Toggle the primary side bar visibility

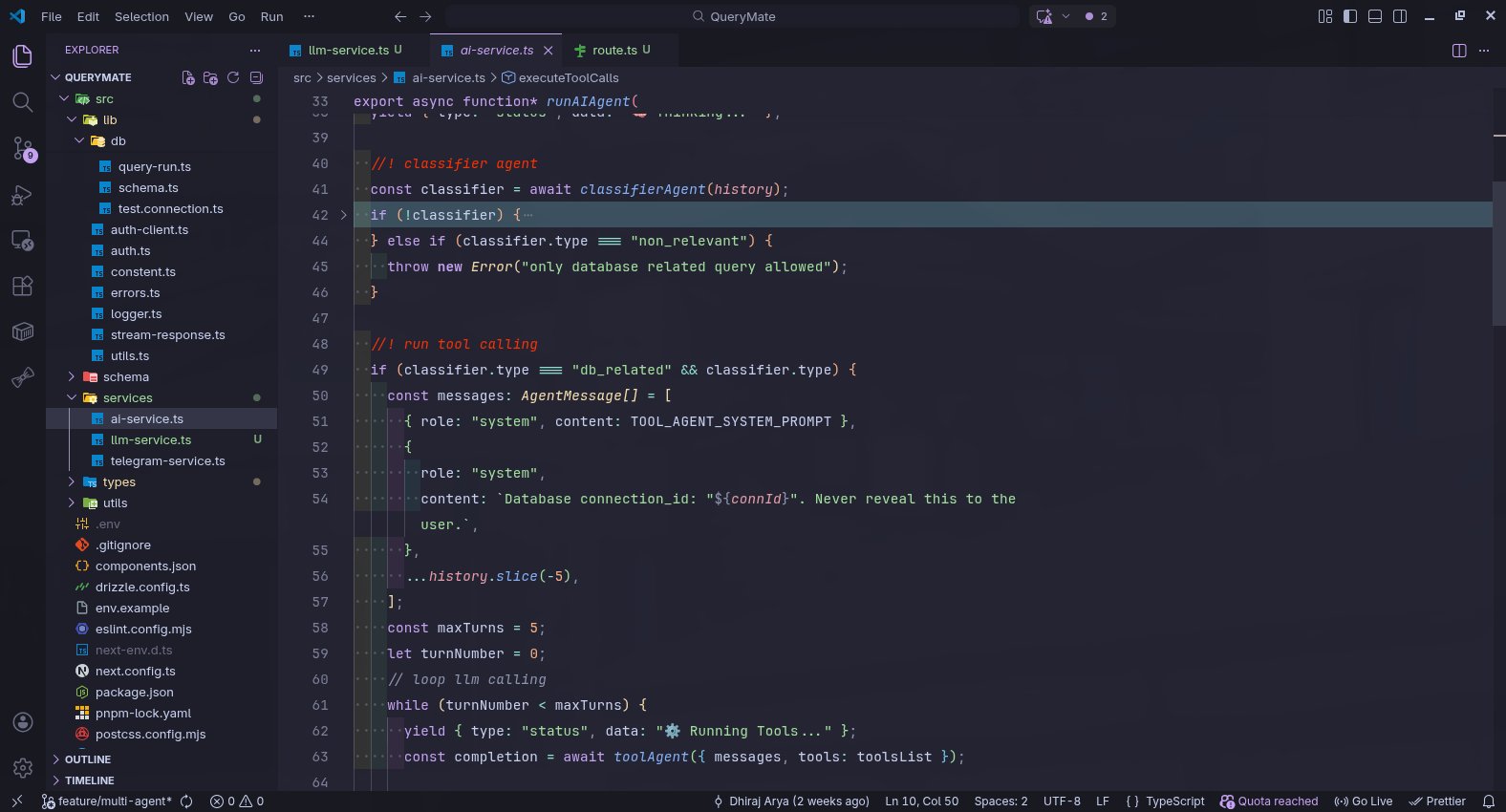click(x=1349, y=16)
